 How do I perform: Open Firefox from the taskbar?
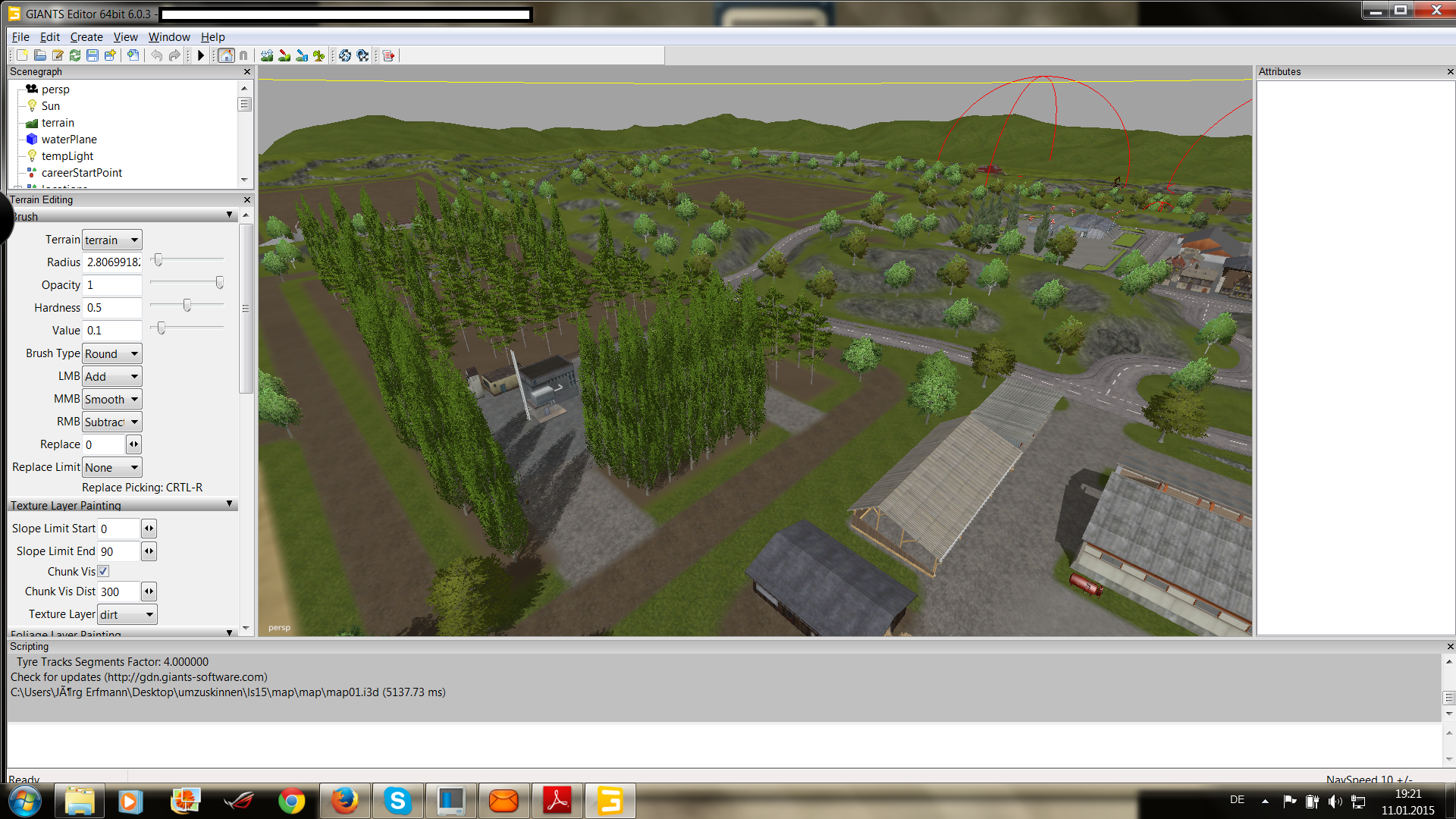[344, 801]
